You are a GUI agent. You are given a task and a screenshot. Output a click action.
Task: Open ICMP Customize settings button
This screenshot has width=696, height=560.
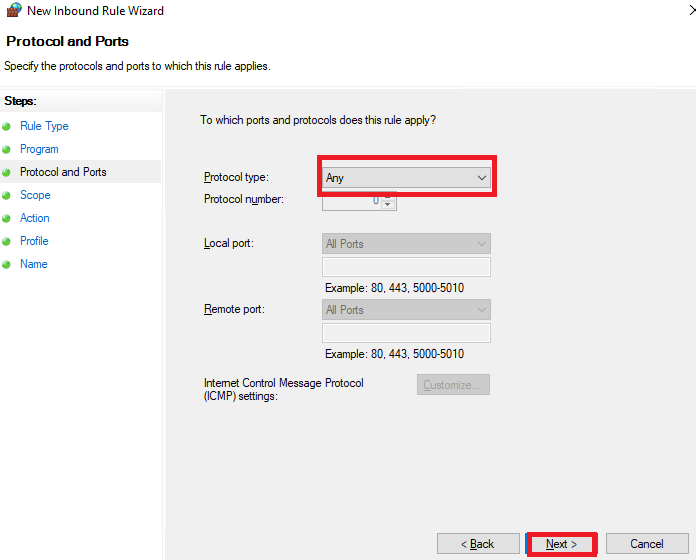point(453,385)
